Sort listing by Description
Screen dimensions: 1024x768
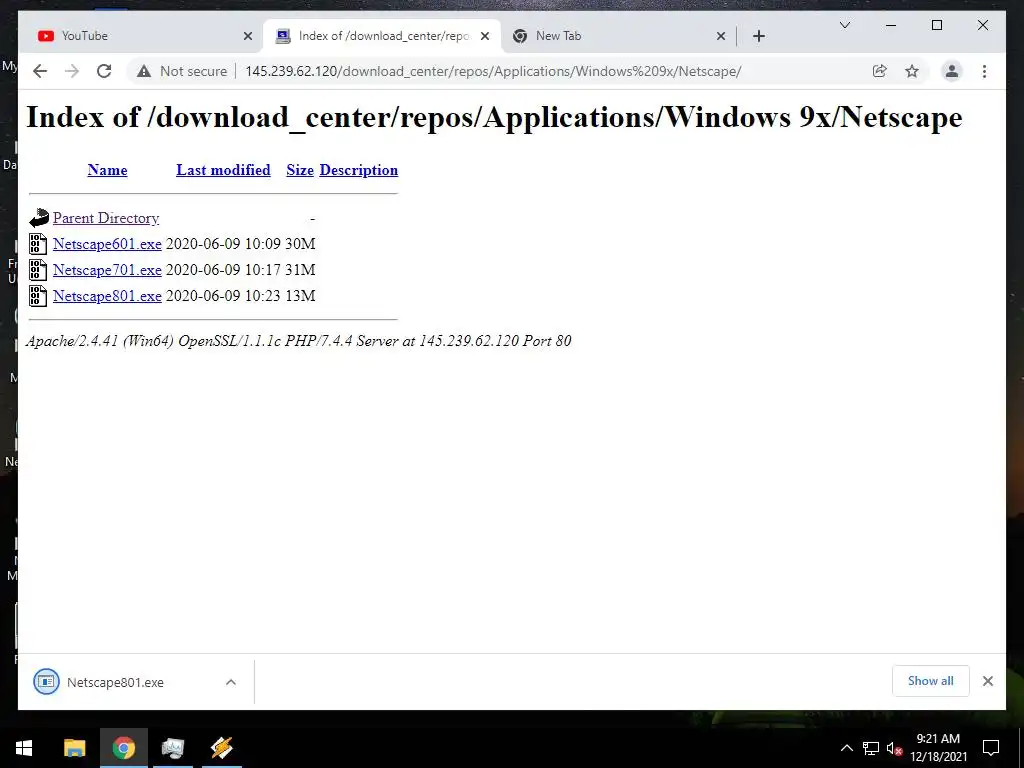pos(359,170)
